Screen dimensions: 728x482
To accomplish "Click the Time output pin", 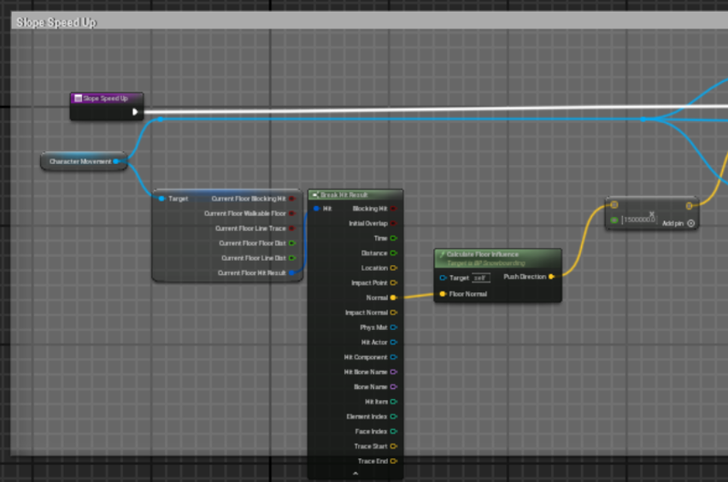I will point(393,239).
